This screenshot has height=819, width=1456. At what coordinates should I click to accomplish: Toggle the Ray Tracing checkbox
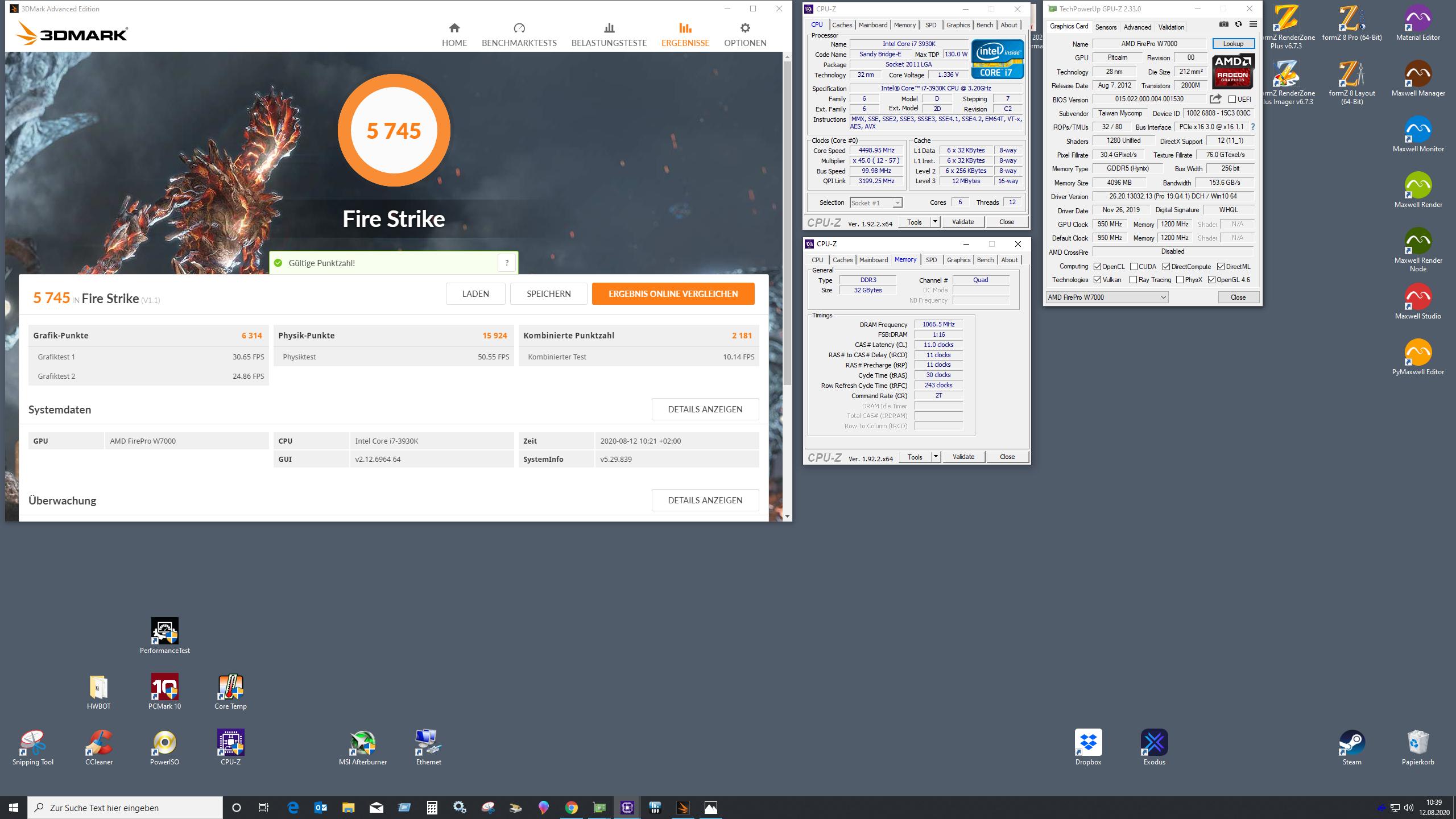pos(1133,280)
